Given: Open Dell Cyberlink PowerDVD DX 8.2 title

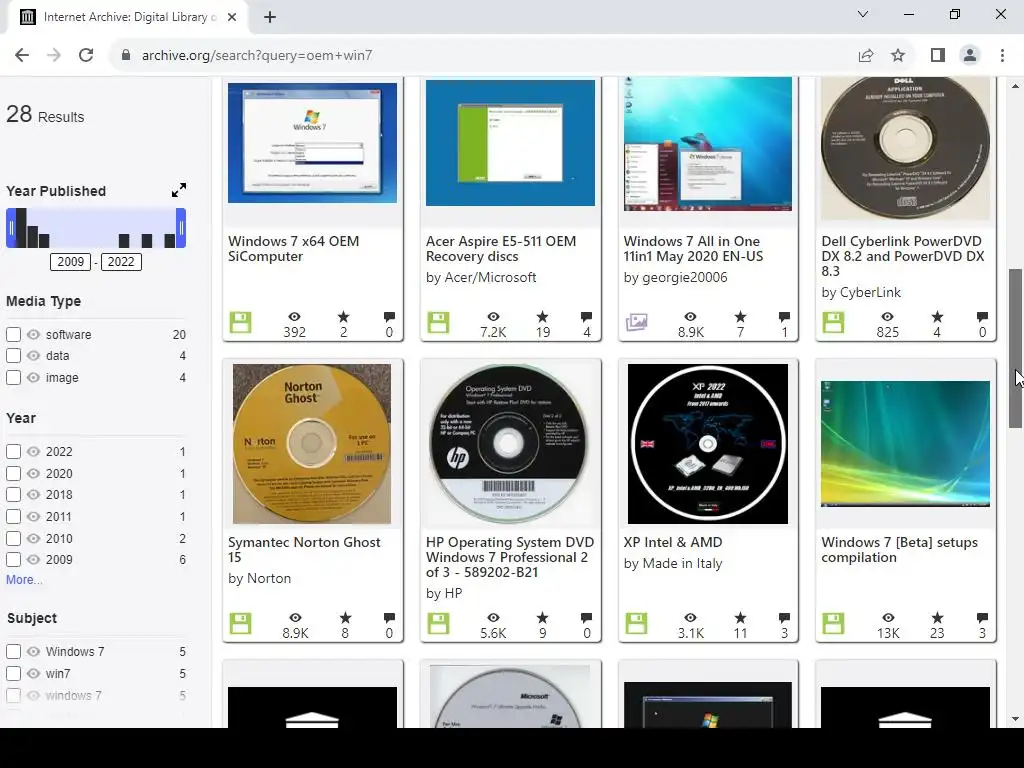Looking at the screenshot, I should click(903, 256).
